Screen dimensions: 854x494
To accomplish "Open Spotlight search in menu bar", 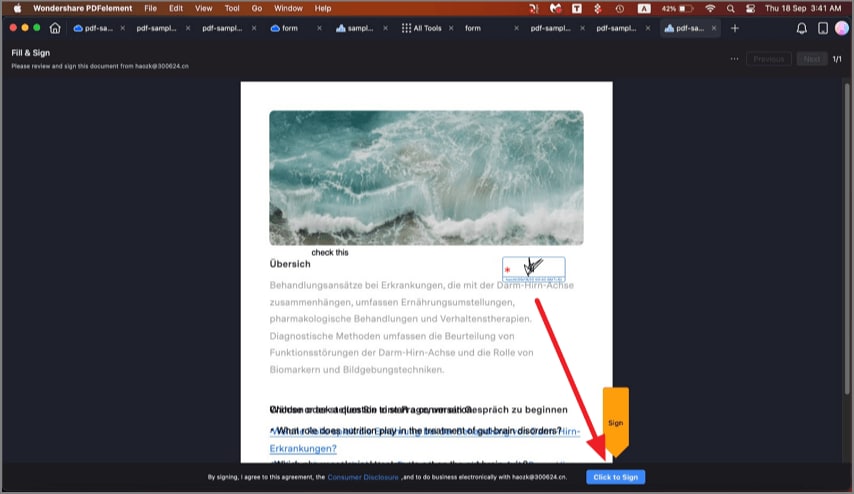I will (x=730, y=8).
